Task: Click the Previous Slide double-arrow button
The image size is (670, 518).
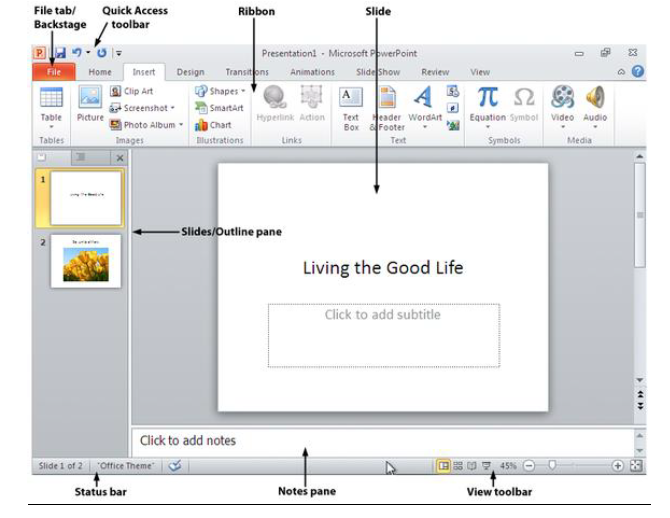Action: point(640,394)
